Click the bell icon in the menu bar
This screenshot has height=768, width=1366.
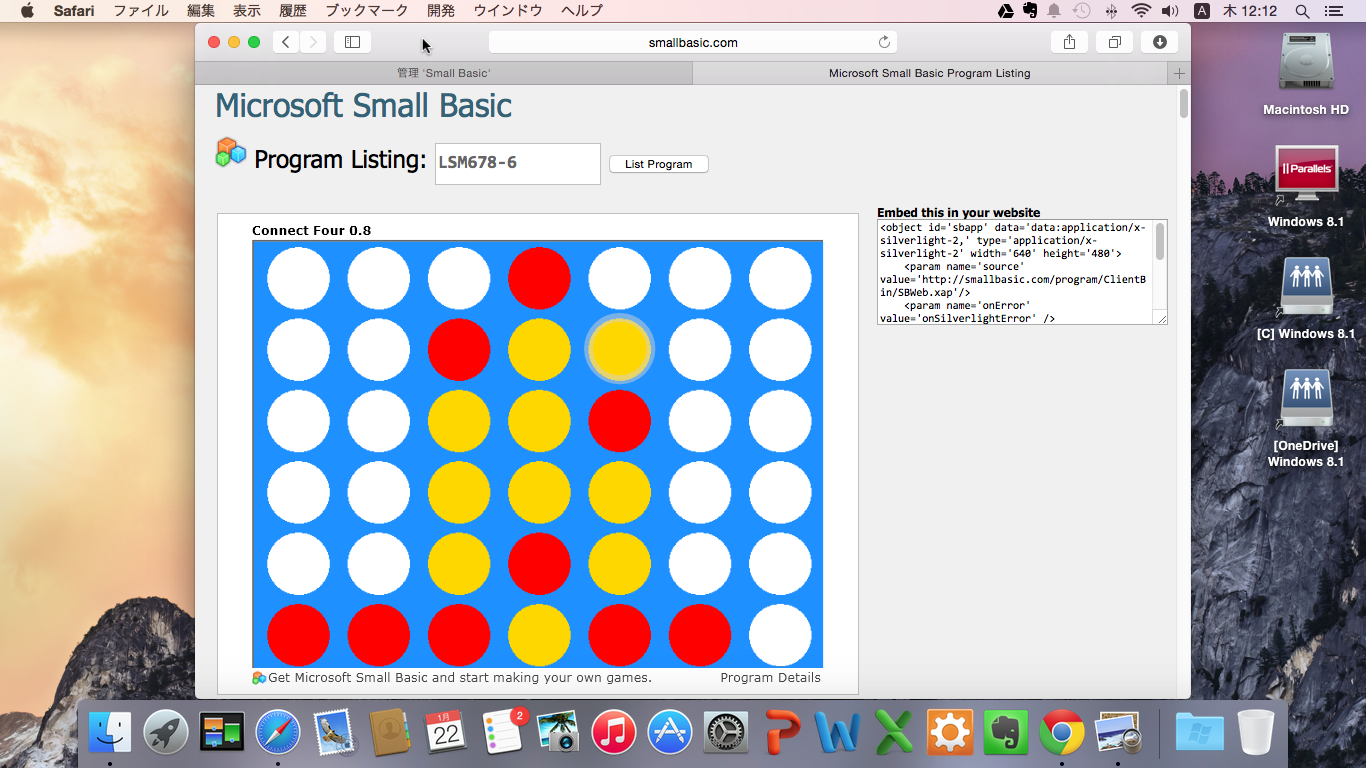1054,11
